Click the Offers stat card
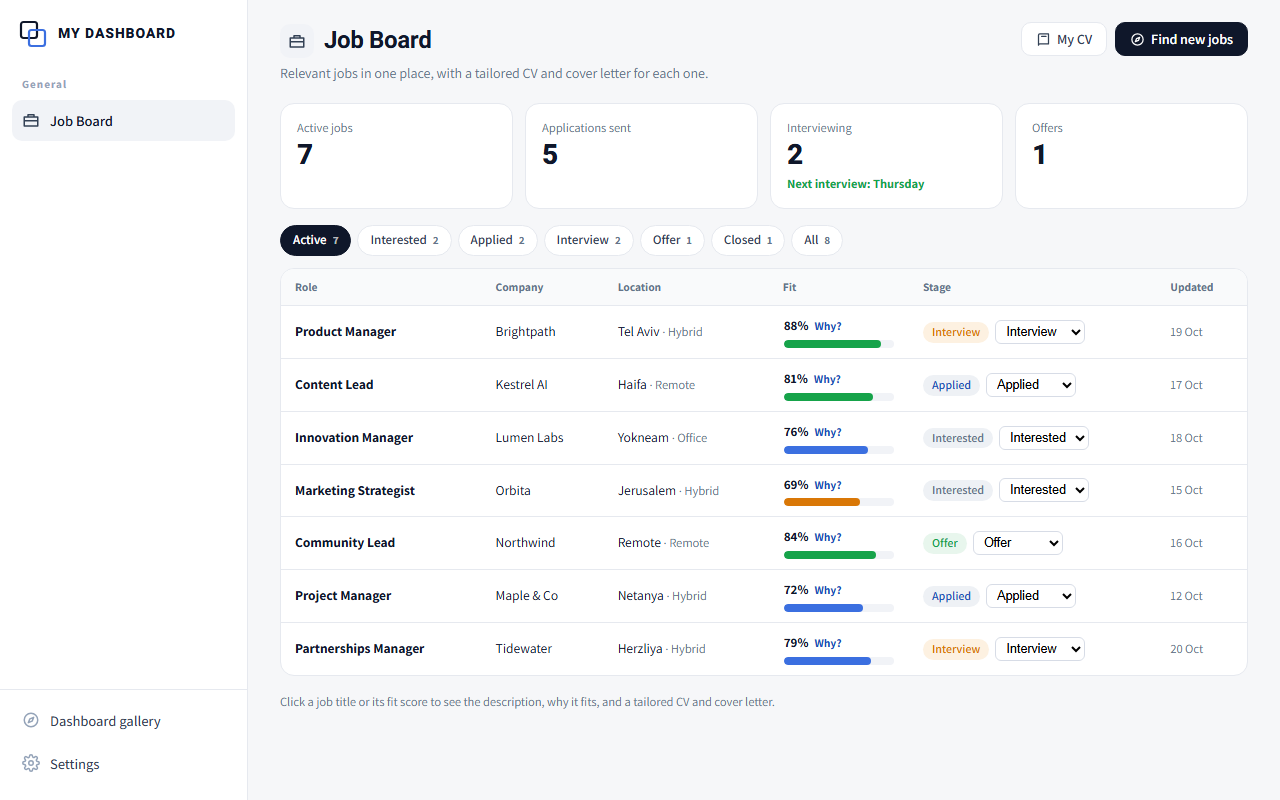This screenshot has width=1280, height=800. click(1131, 156)
